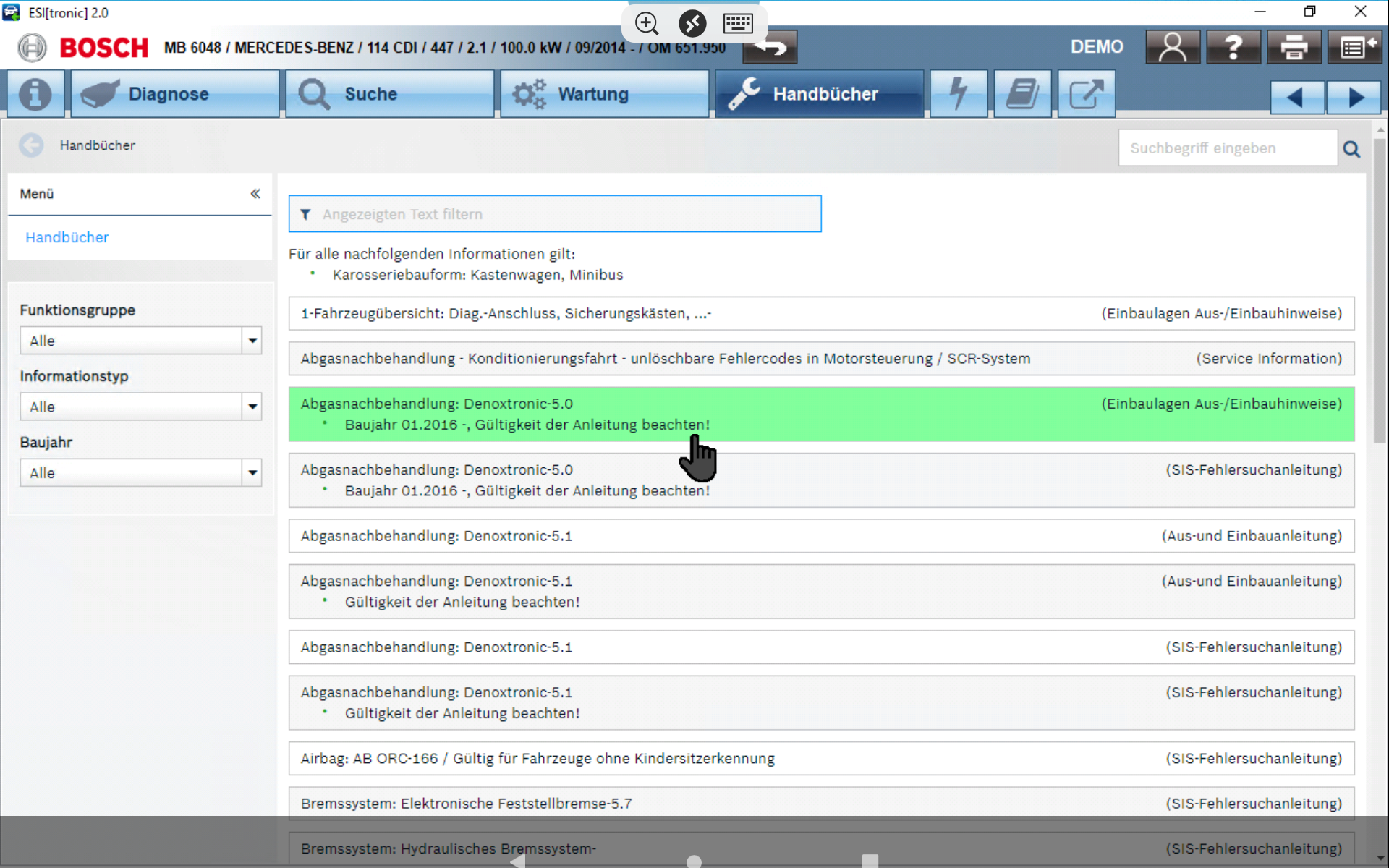Click the remote connection round icon

click(692, 23)
